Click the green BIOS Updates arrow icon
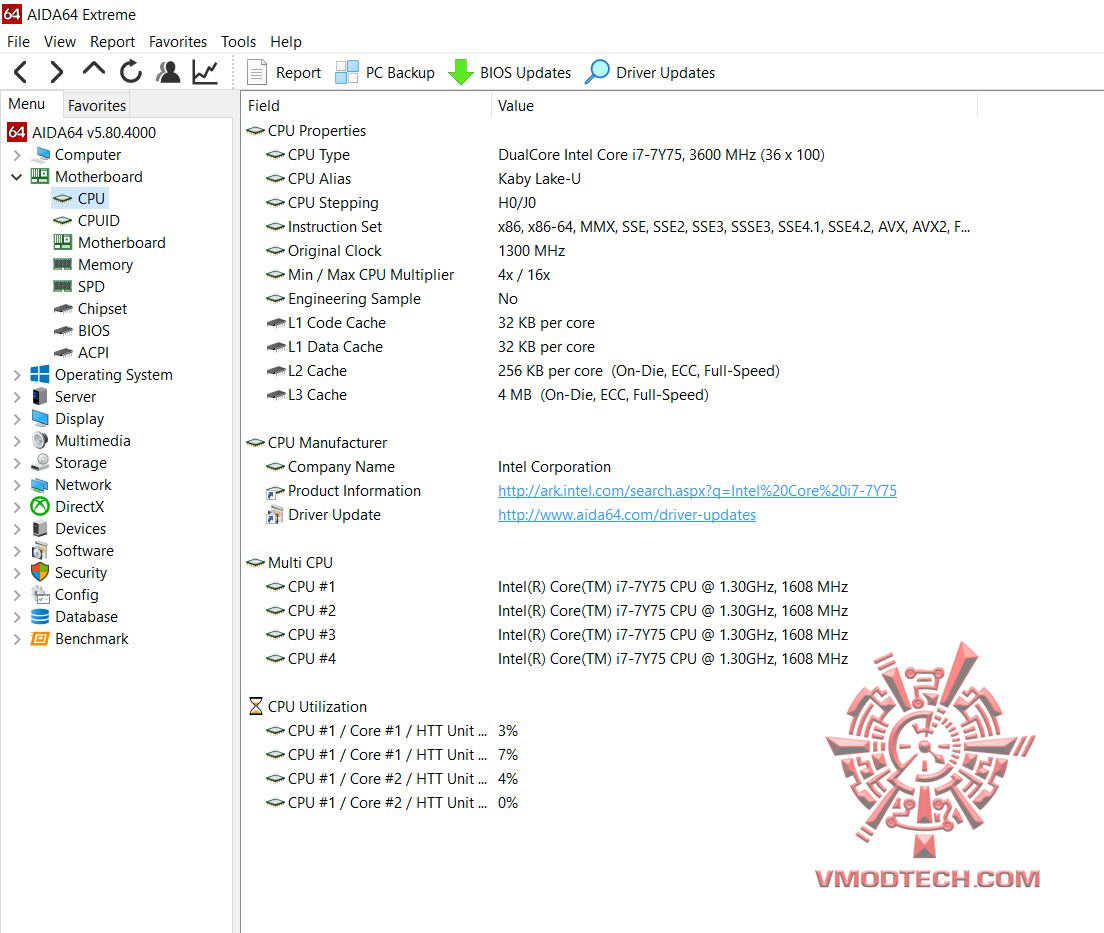This screenshot has height=933, width=1104. tap(461, 72)
